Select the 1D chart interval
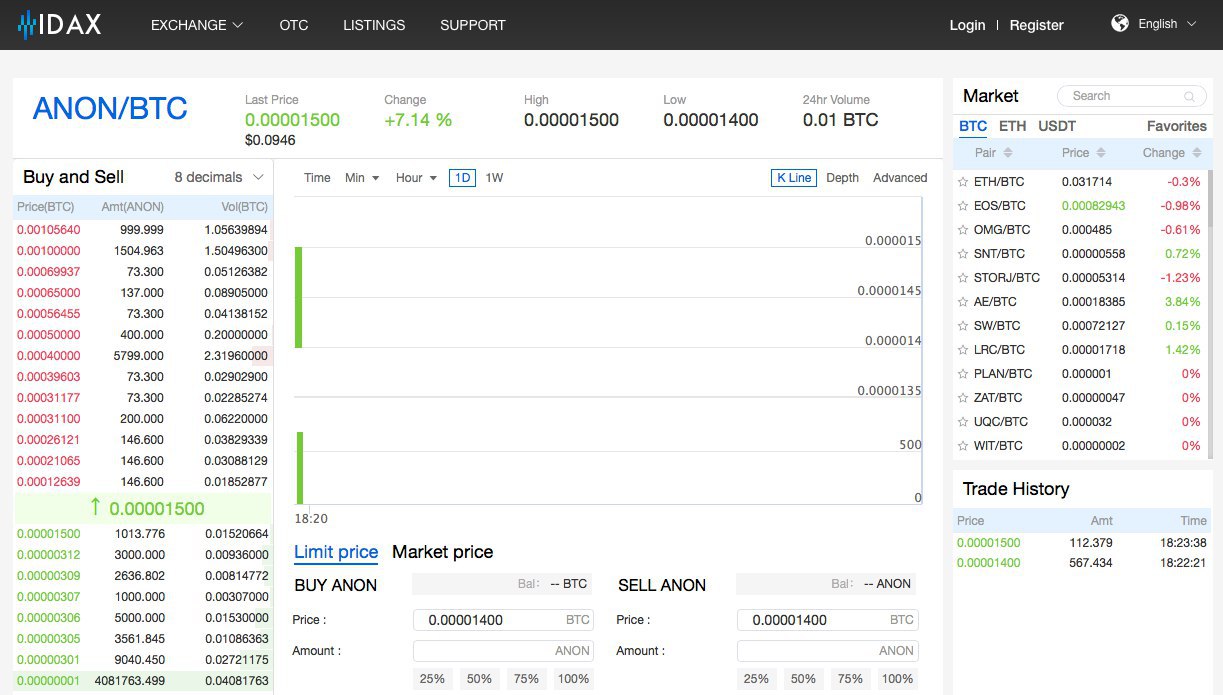The width and height of the screenshot is (1223, 695). click(x=462, y=178)
